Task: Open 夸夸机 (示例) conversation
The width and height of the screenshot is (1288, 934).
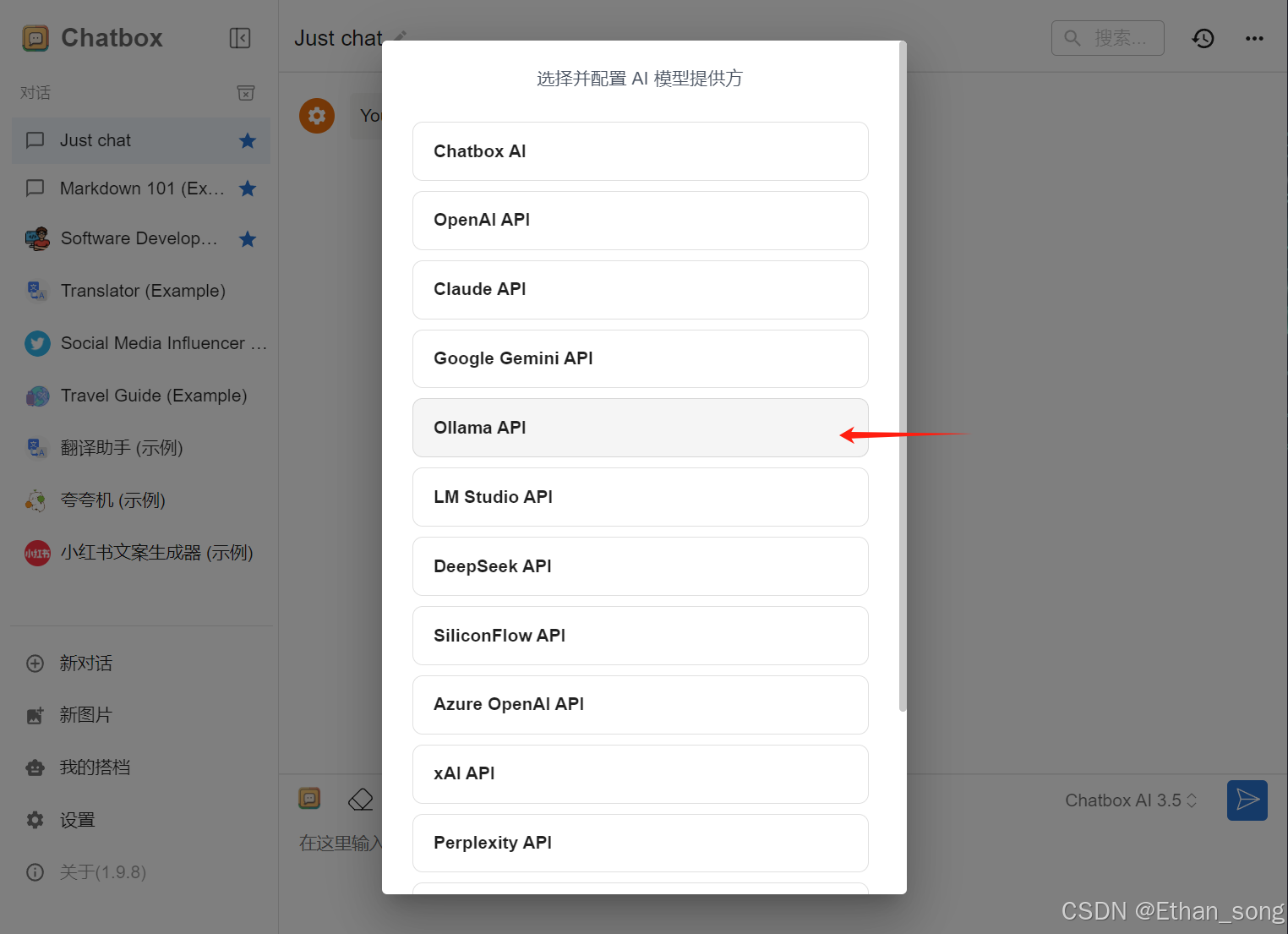Action: [141, 500]
